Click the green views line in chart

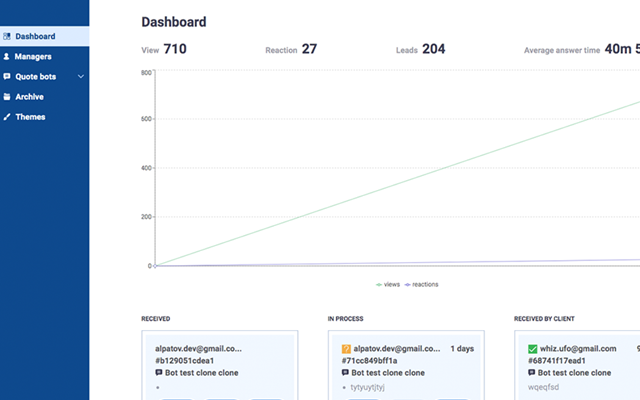pos(398,183)
